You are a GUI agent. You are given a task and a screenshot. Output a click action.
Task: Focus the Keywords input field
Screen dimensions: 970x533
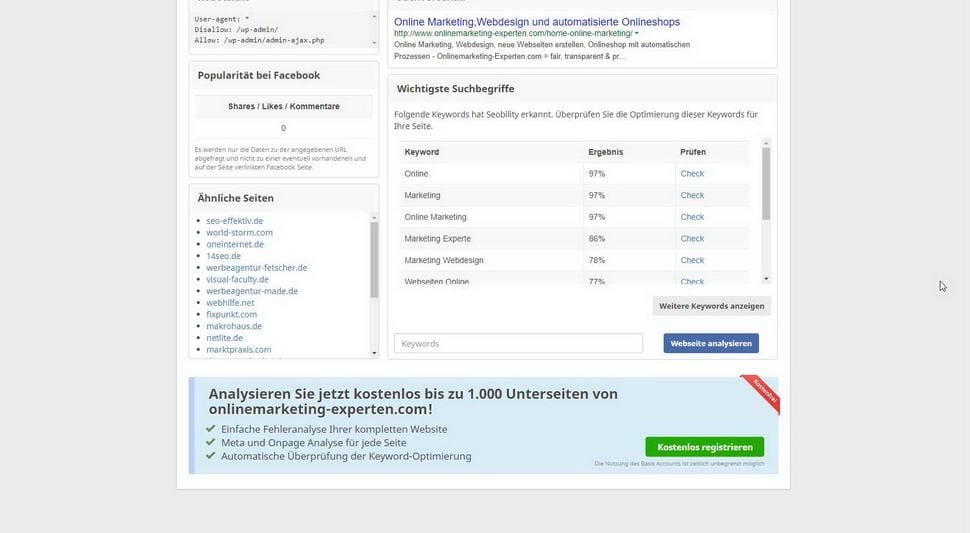(518, 343)
